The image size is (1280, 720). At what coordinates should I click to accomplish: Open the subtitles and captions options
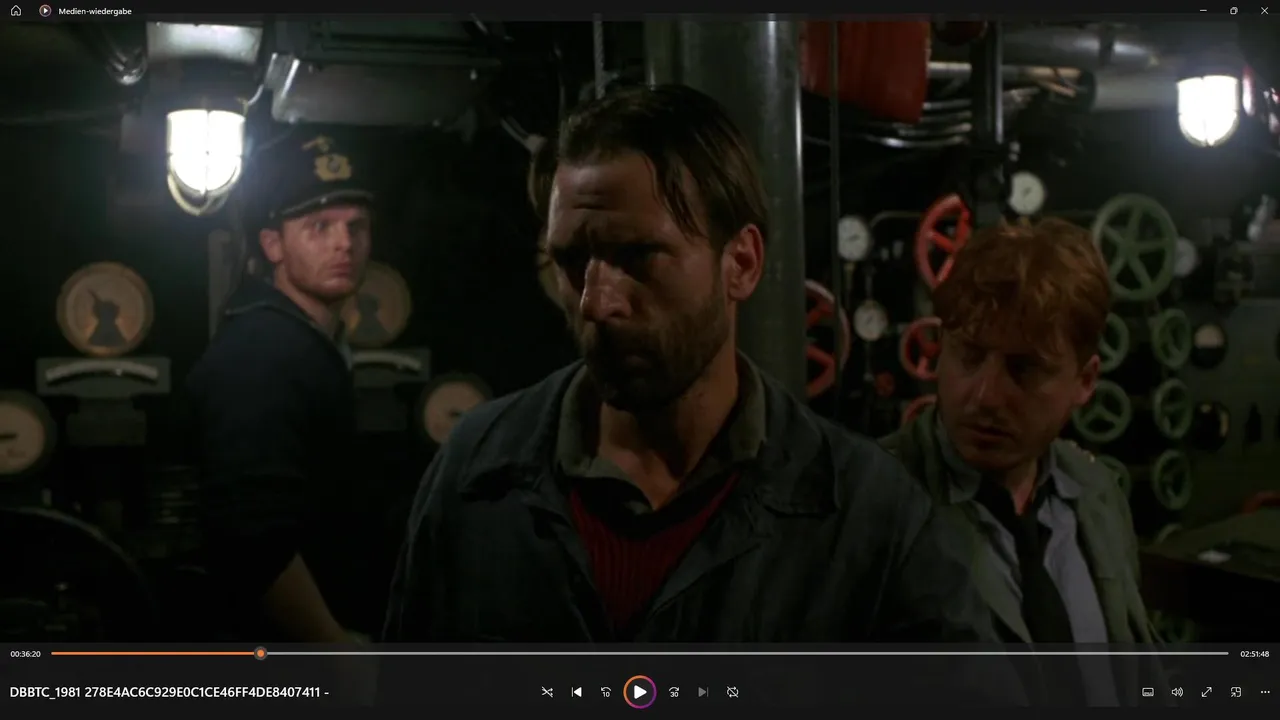[x=1148, y=692]
